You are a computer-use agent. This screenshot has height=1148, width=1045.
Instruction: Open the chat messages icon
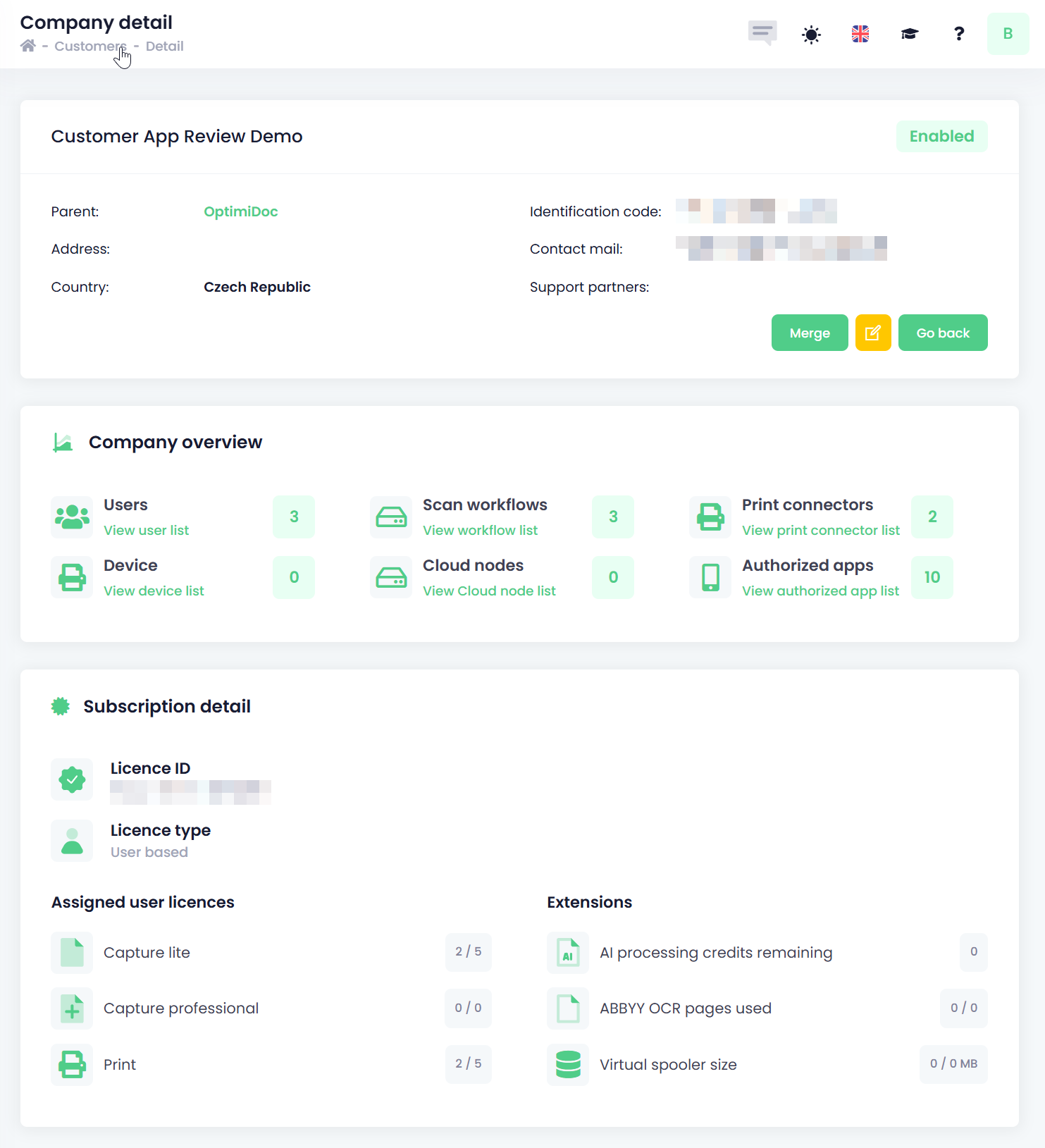tap(762, 33)
